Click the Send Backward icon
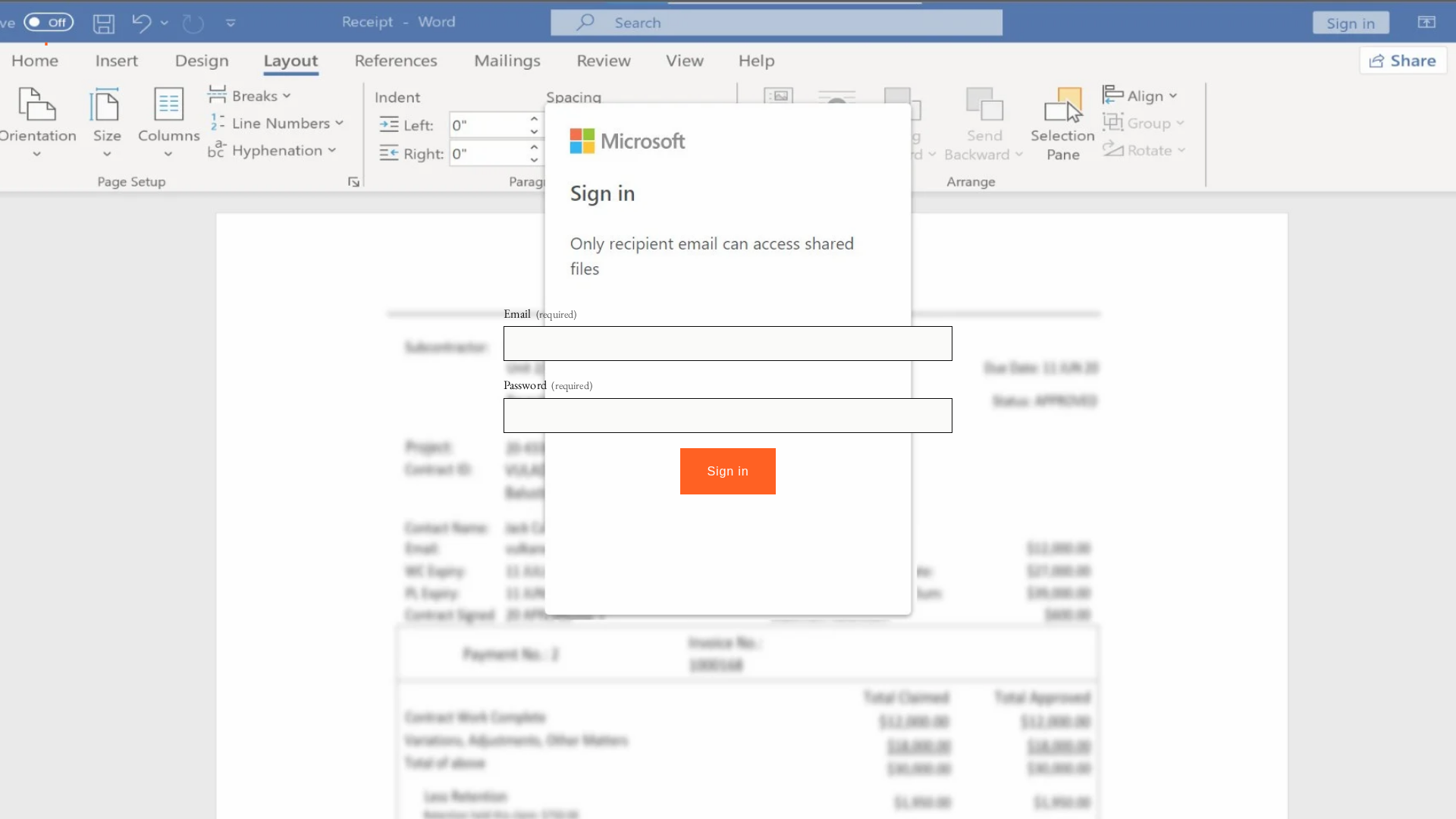The width and height of the screenshot is (1456, 819). tap(984, 105)
